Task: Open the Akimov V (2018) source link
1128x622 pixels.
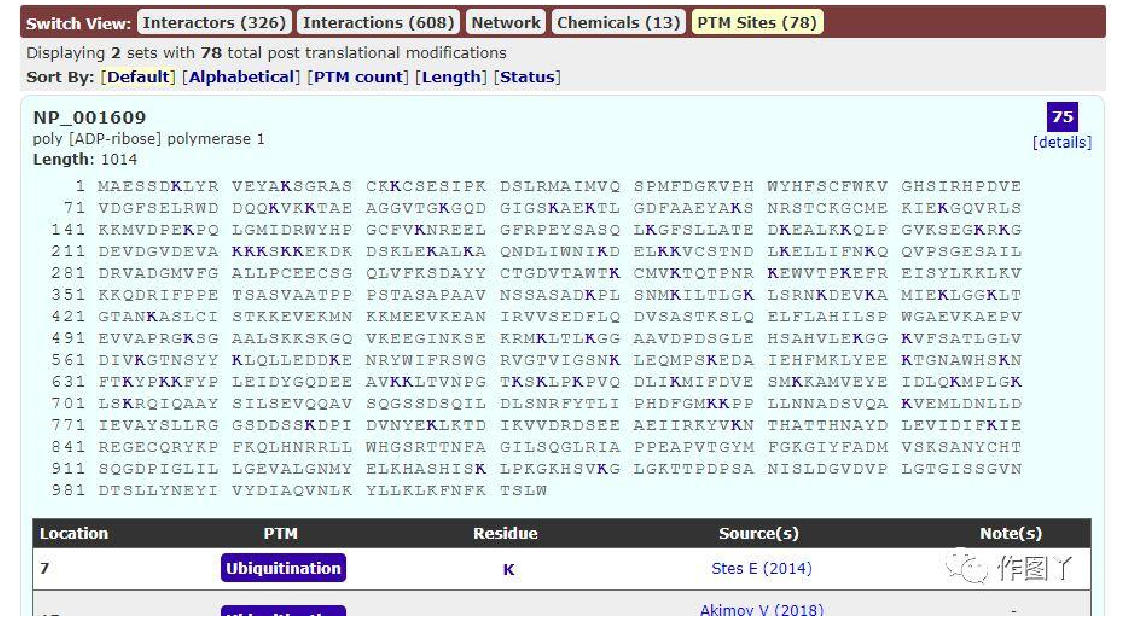Action: click(x=760, y=611)
